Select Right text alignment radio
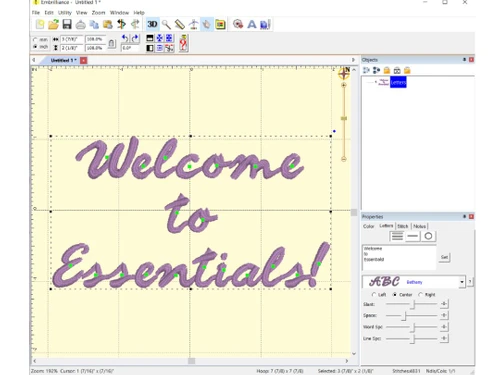 click(420, 295)
